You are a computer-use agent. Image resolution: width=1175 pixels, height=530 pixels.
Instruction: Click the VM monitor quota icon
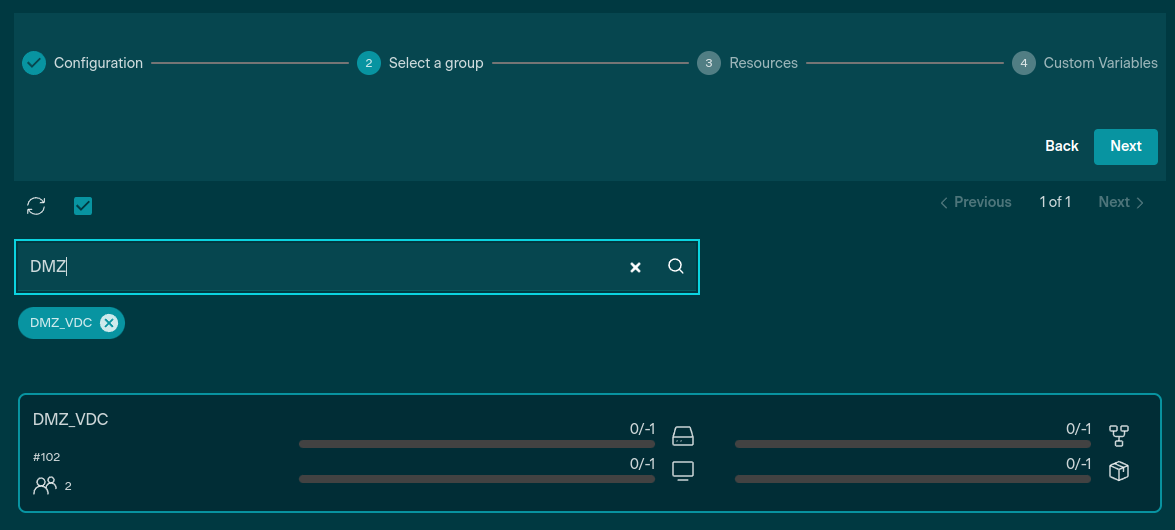(x=683, y=471)
